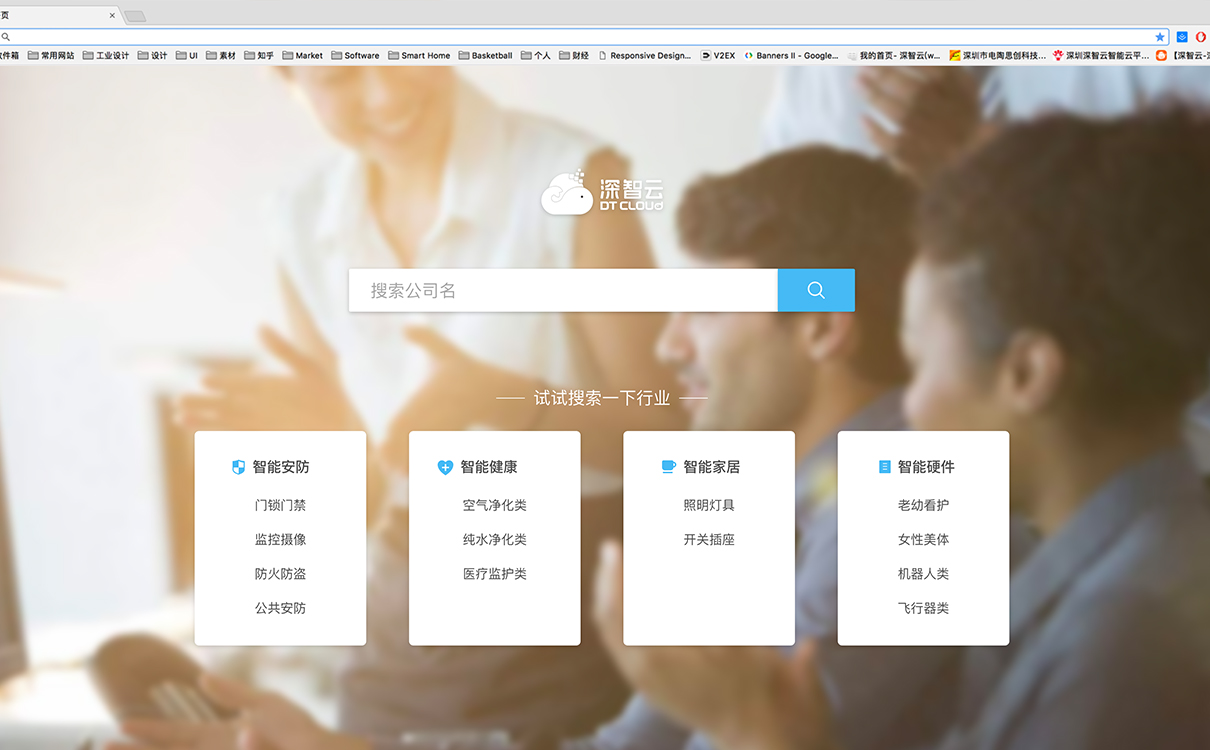Open the 知乎 bookmark folder
The image size is (1210, 750).
(x=259, y=56)
